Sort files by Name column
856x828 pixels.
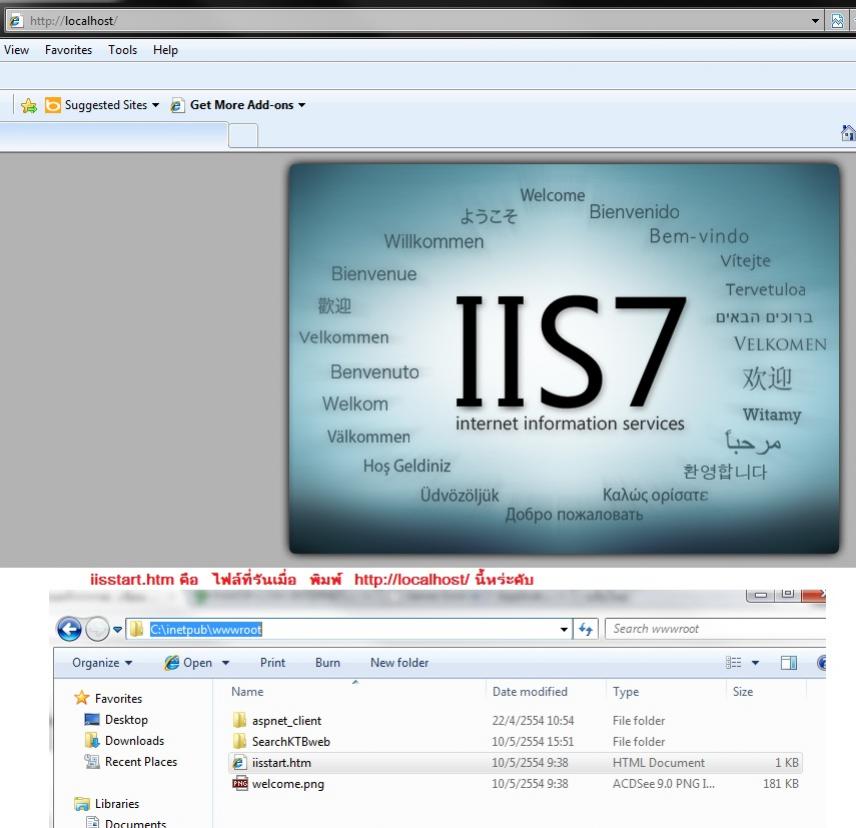click(x=247, y=692)
